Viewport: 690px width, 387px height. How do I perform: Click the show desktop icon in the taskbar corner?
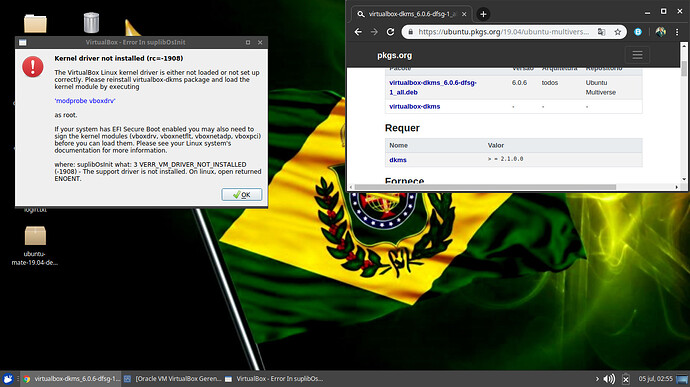(682, 379)
